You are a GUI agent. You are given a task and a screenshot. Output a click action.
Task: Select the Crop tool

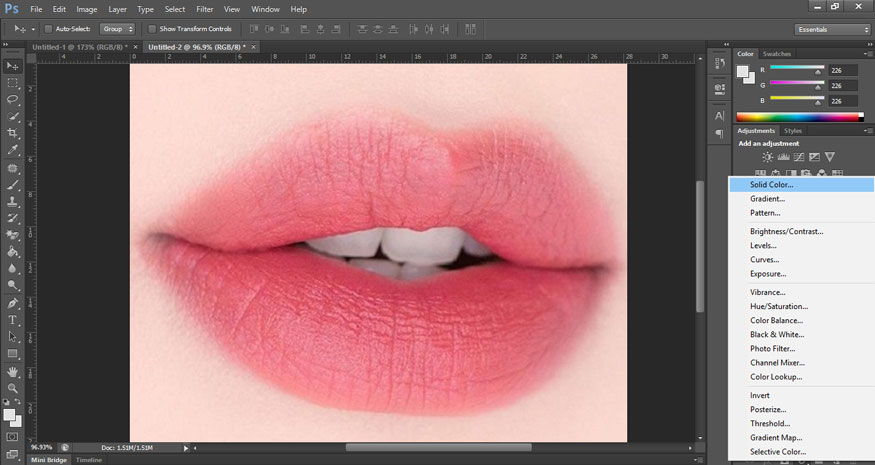coord(13,133)
